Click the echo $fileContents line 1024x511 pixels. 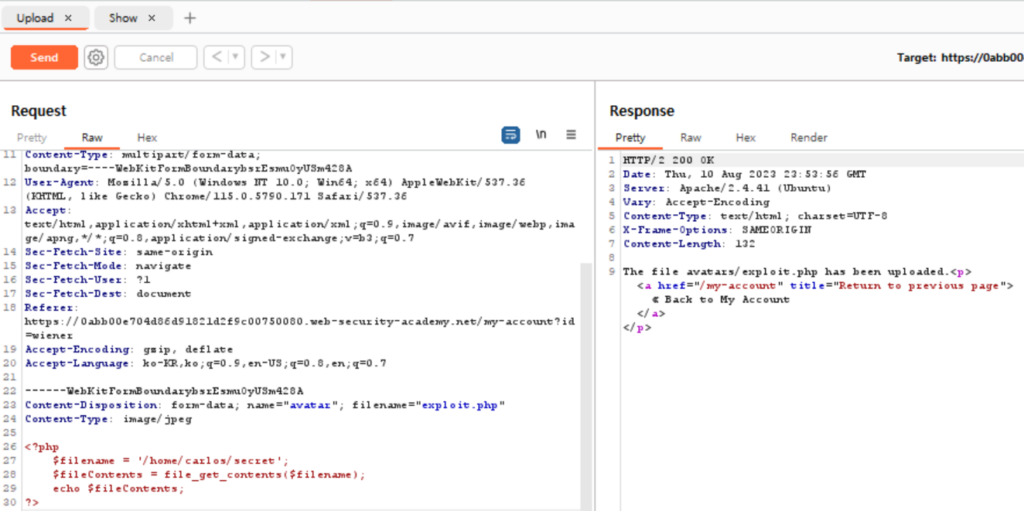[119, 489]
